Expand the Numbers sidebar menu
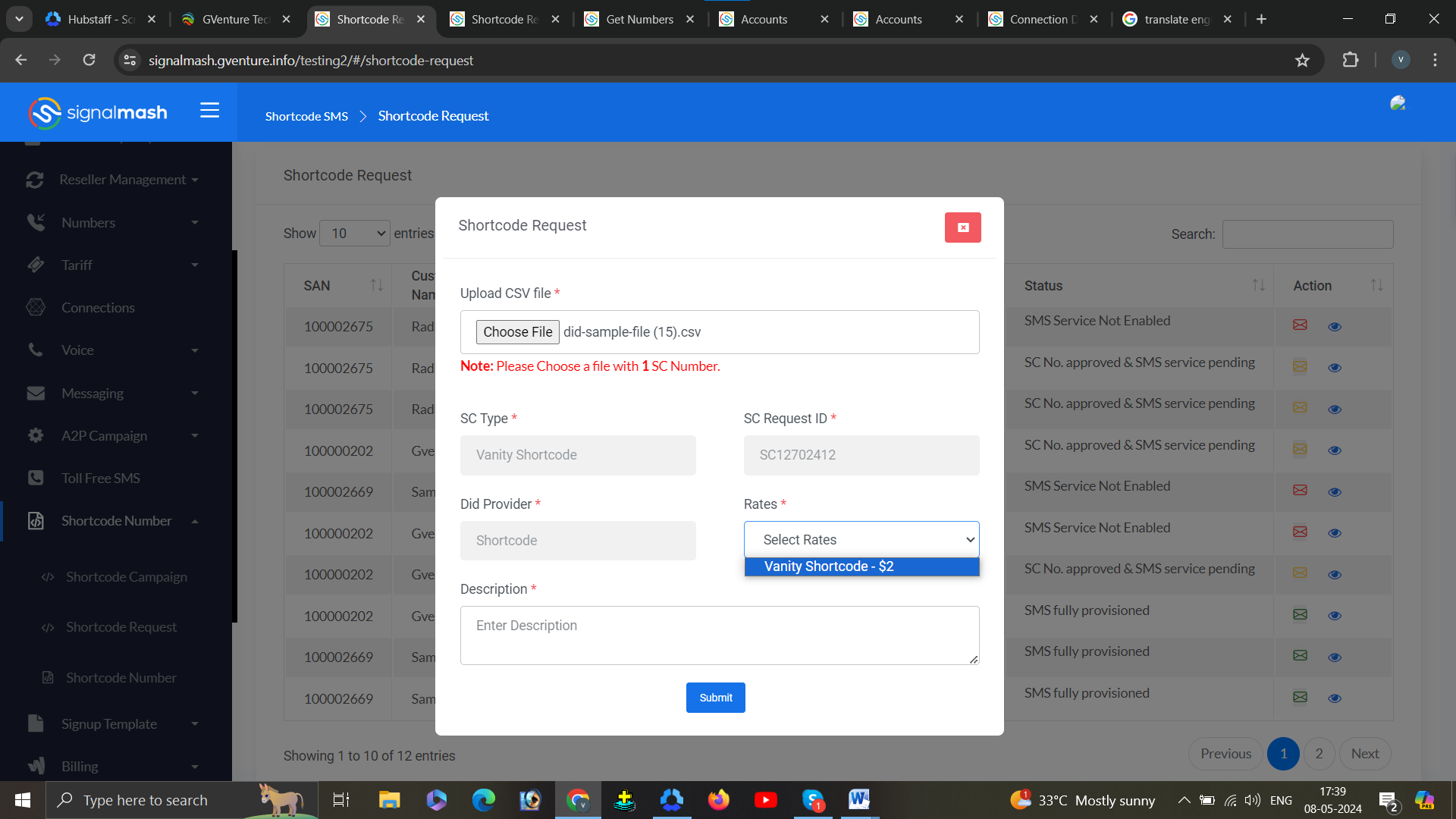Screen dimensions: 1456x819 pyautogui.click(x=115, y=223)
